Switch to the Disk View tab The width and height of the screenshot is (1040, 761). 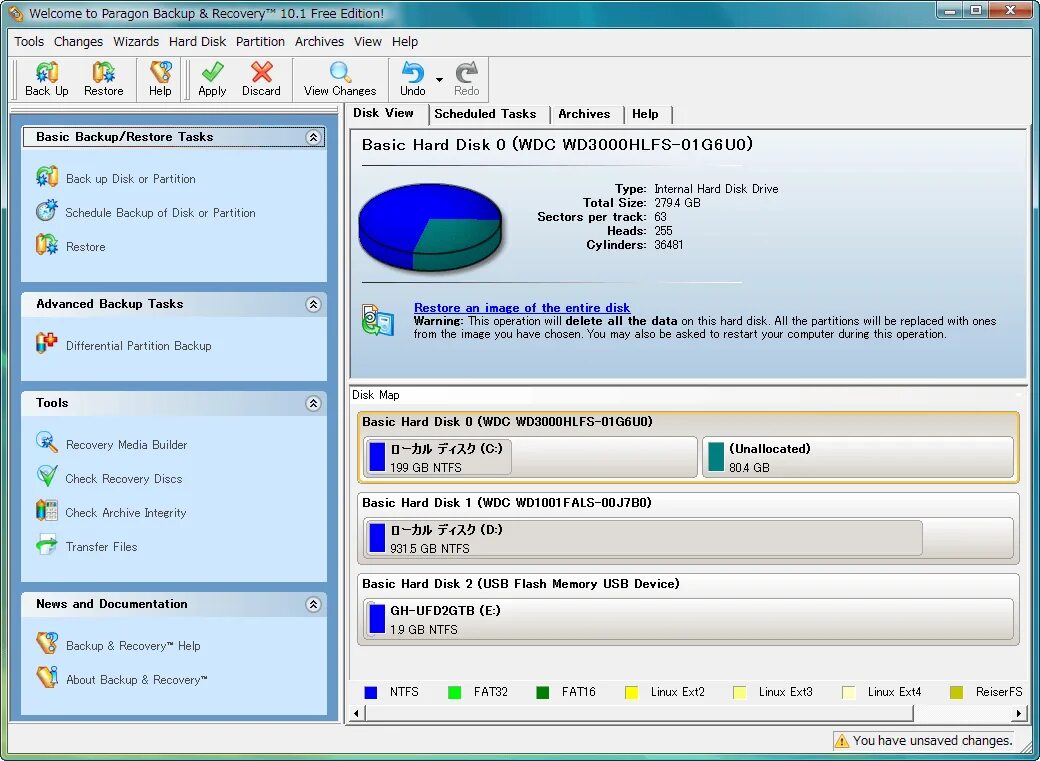[383, 113]
